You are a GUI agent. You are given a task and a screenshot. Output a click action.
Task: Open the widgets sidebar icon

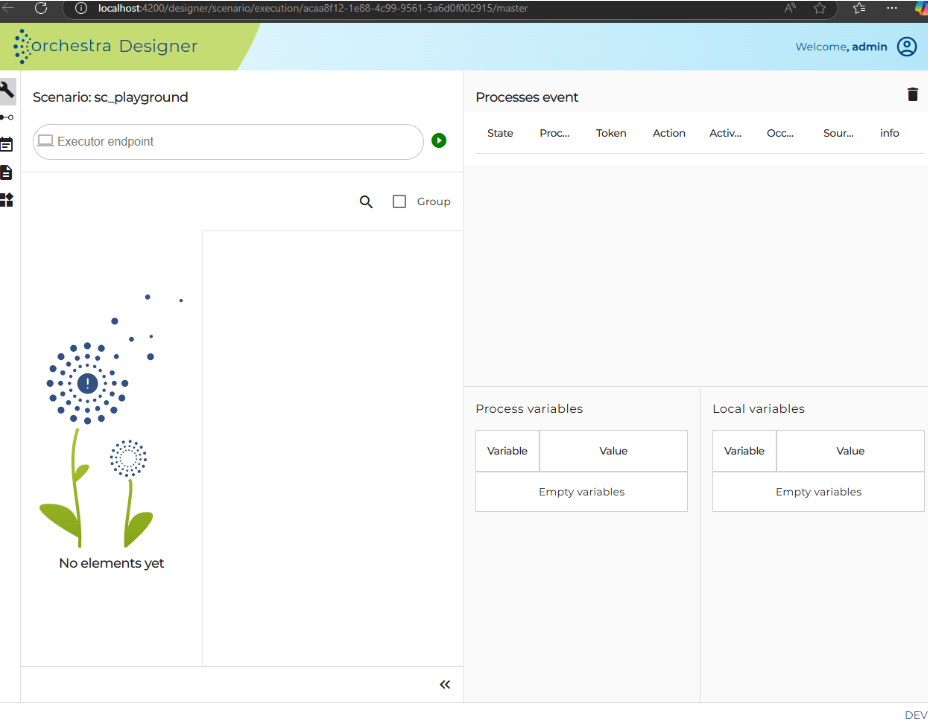(7, 200)
